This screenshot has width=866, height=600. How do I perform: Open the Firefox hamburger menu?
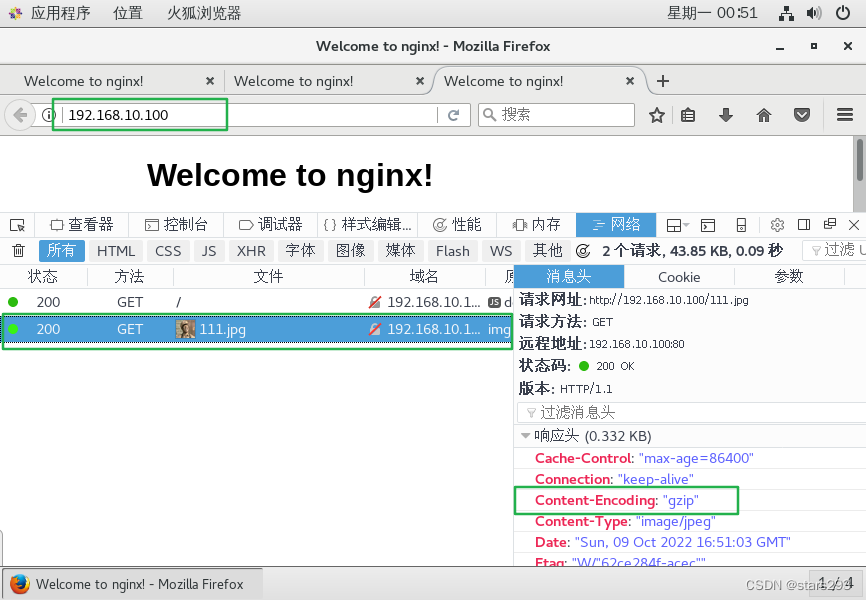click(844, 114)
